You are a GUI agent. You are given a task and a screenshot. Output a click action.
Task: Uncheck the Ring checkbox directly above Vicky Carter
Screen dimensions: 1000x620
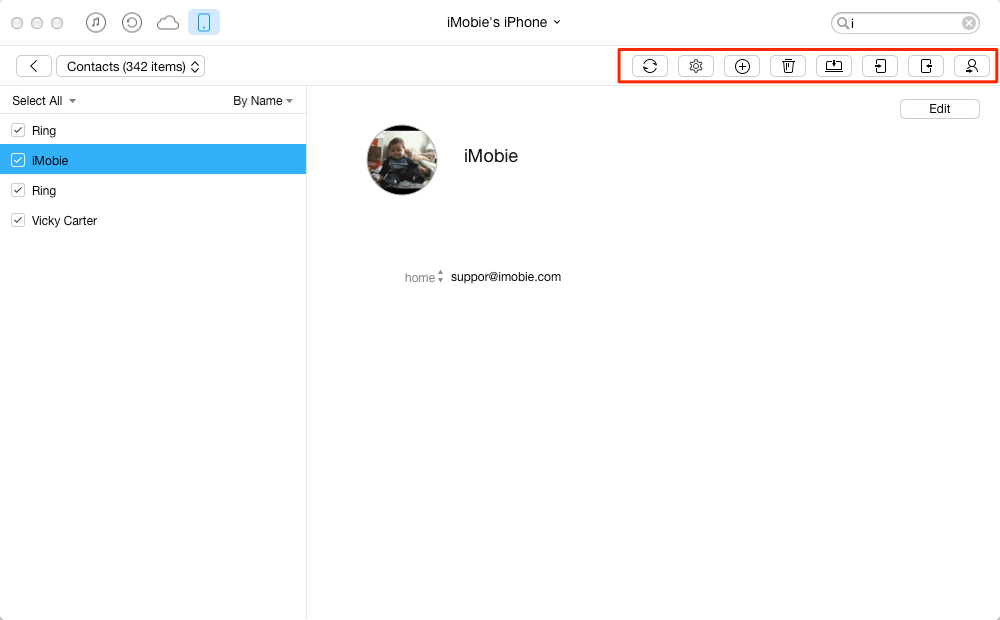click(18, 190)
